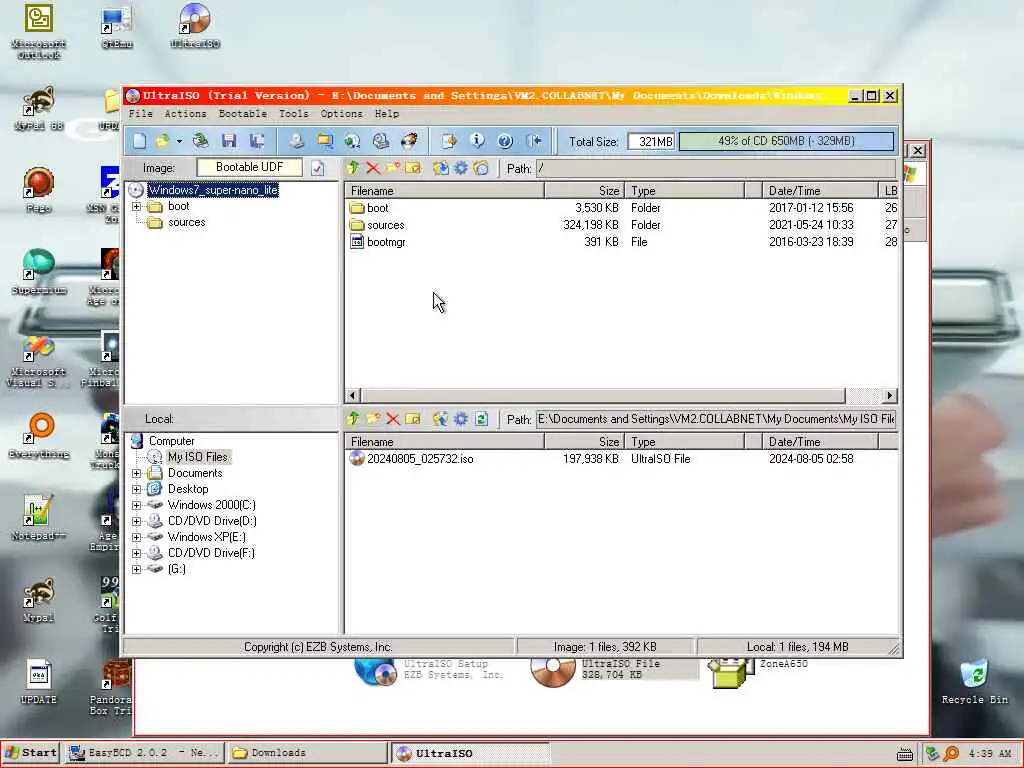Click Bootable UDF image type button

tap(249, 167)
